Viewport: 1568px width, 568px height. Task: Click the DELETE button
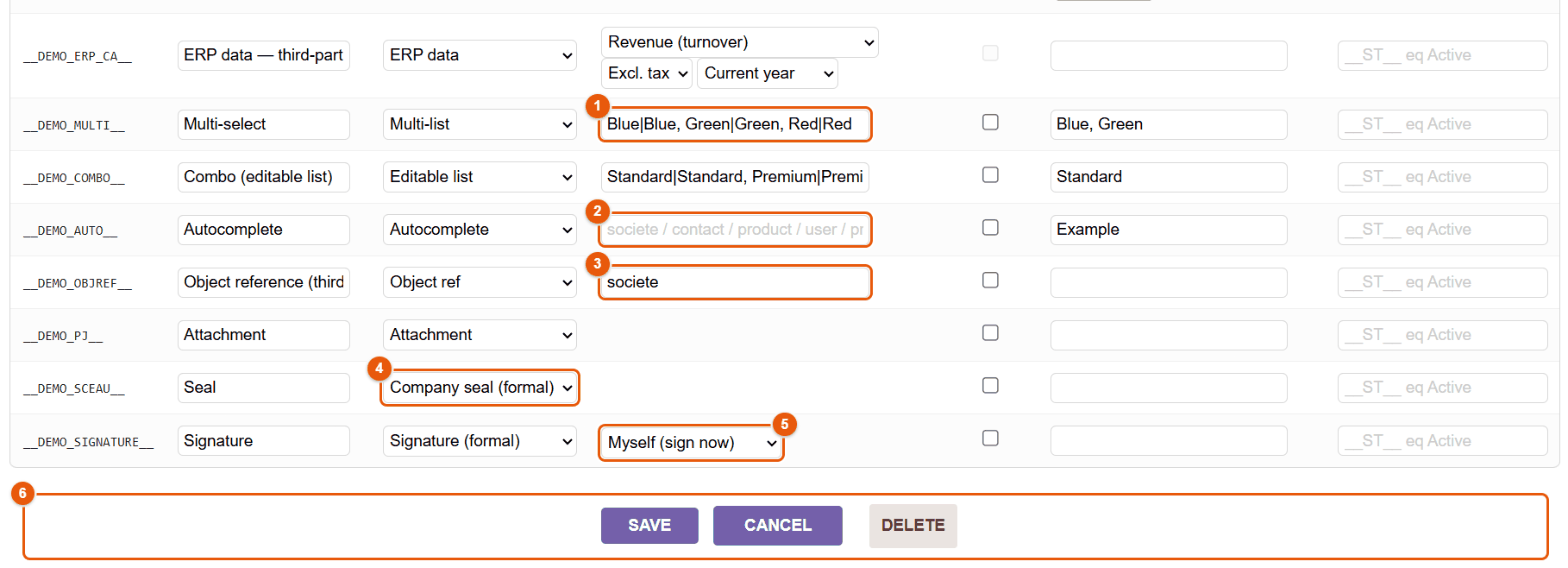pyautogui.click(x=913, y=525)
